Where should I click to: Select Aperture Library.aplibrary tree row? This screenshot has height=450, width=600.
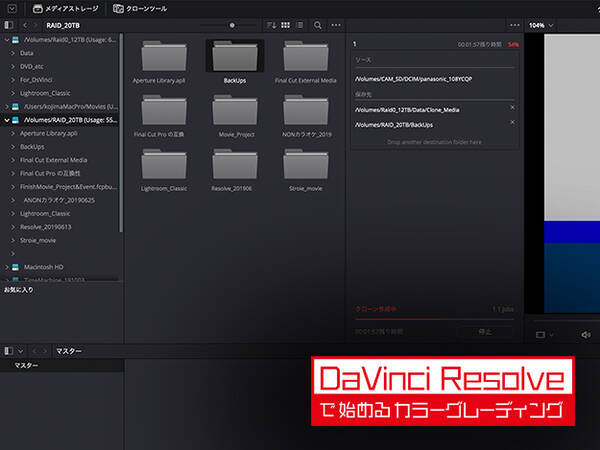click(49, 134)
